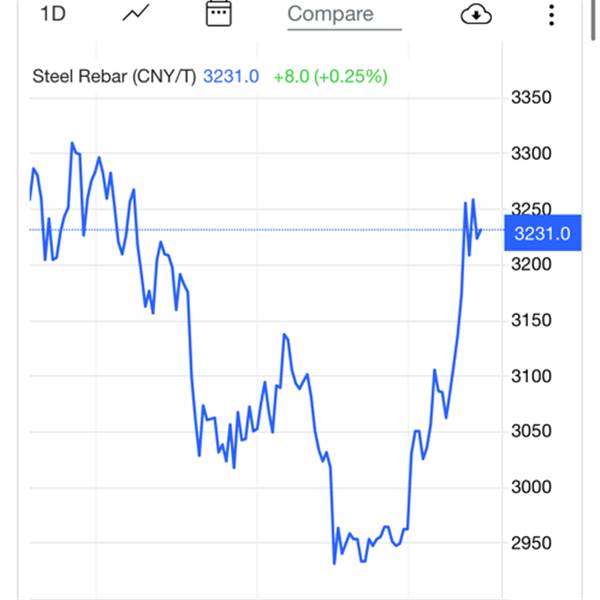600x600 pixels.
Task: Click the 3000 axis label
Action: (531, 487)
